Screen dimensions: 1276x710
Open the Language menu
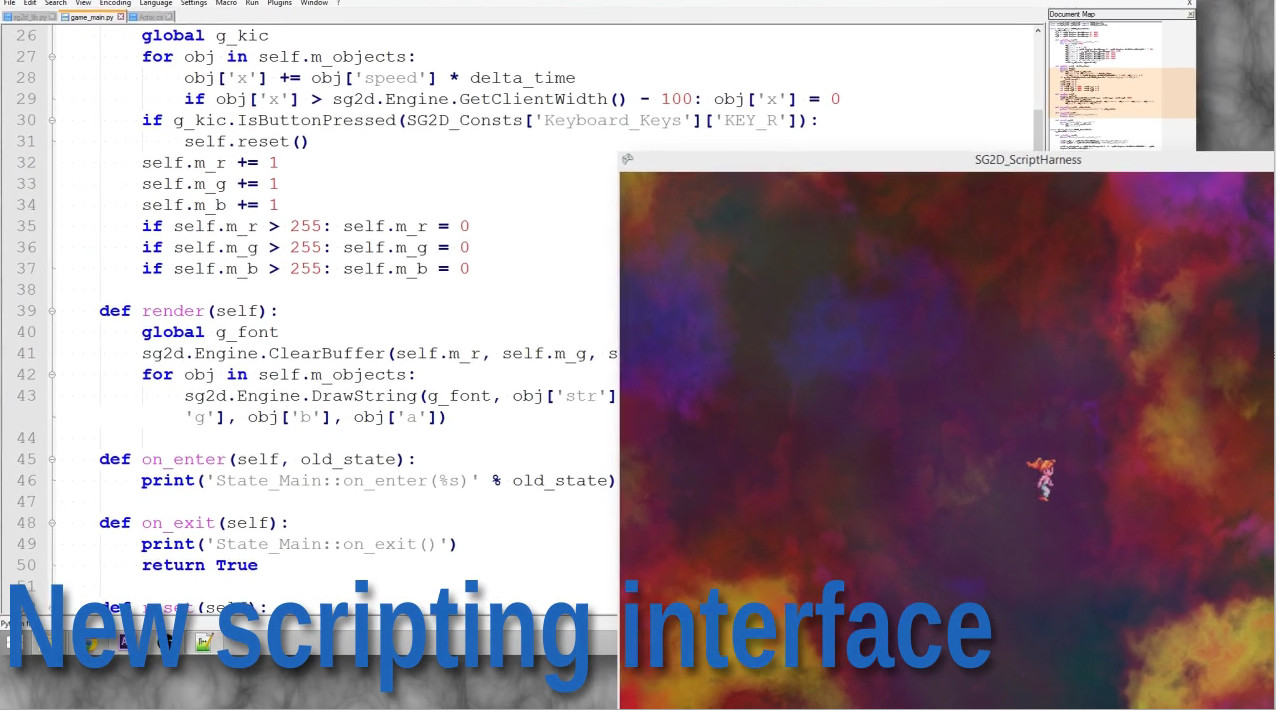(155, 3)
